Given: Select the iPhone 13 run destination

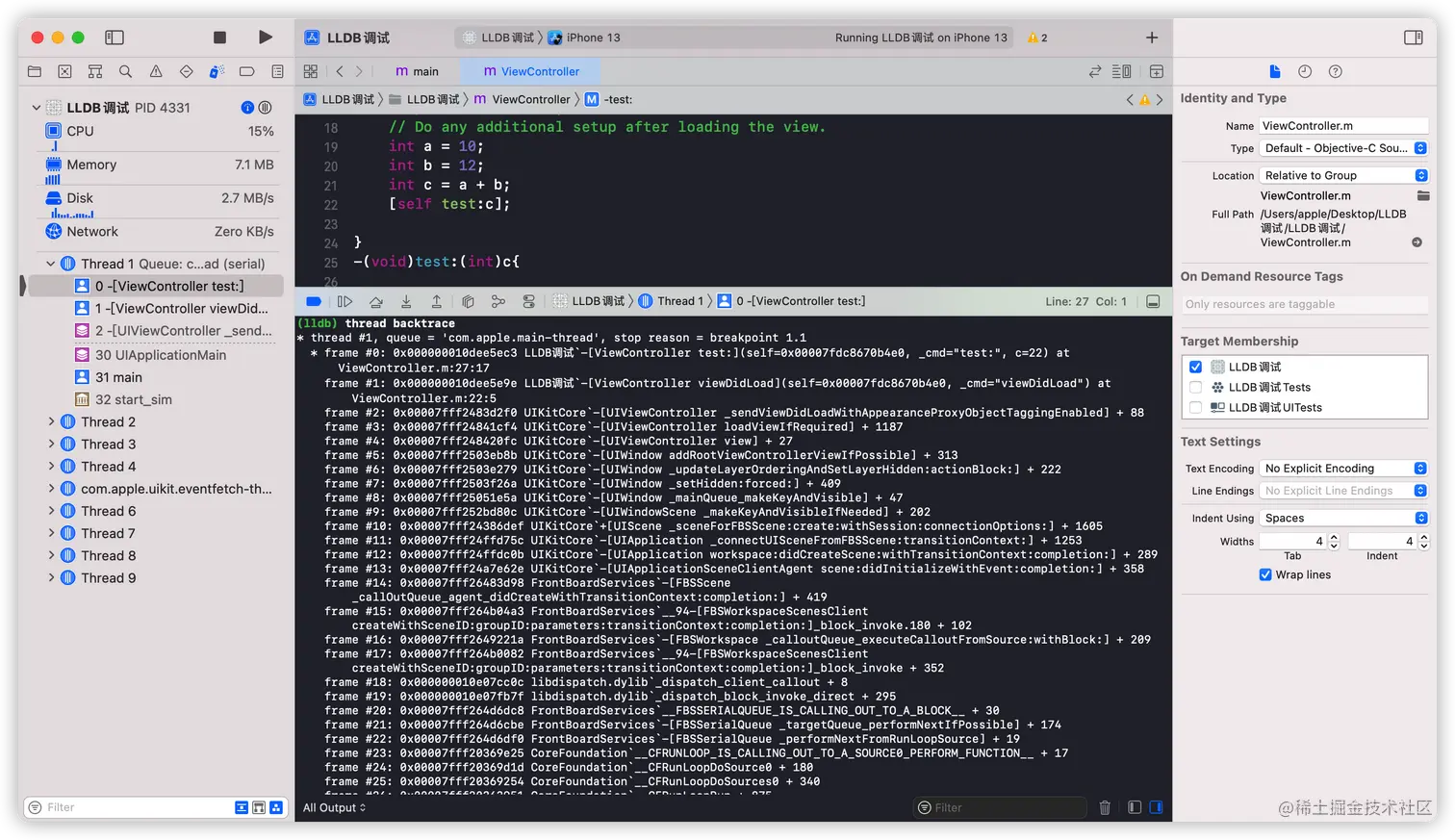Looking at the screenshot, I should coord(584,38).
